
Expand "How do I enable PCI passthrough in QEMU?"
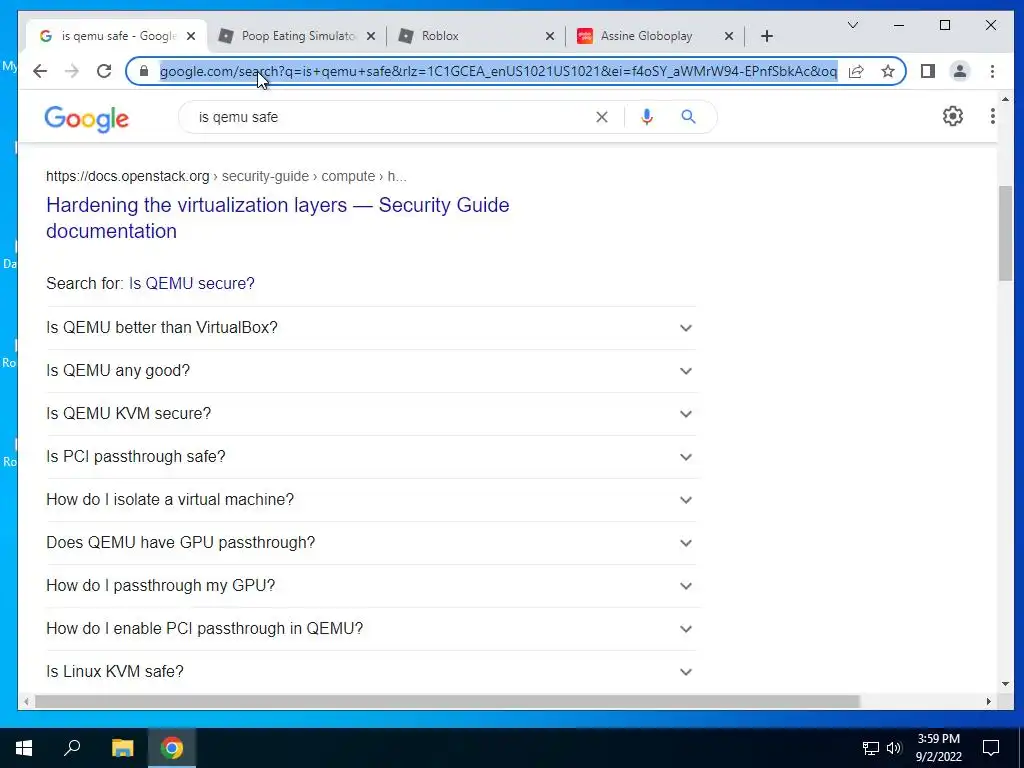click(370, 629)
